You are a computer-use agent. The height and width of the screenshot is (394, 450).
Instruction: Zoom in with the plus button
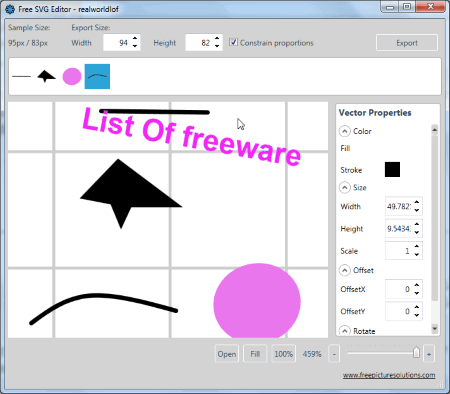tap(429, 354)
